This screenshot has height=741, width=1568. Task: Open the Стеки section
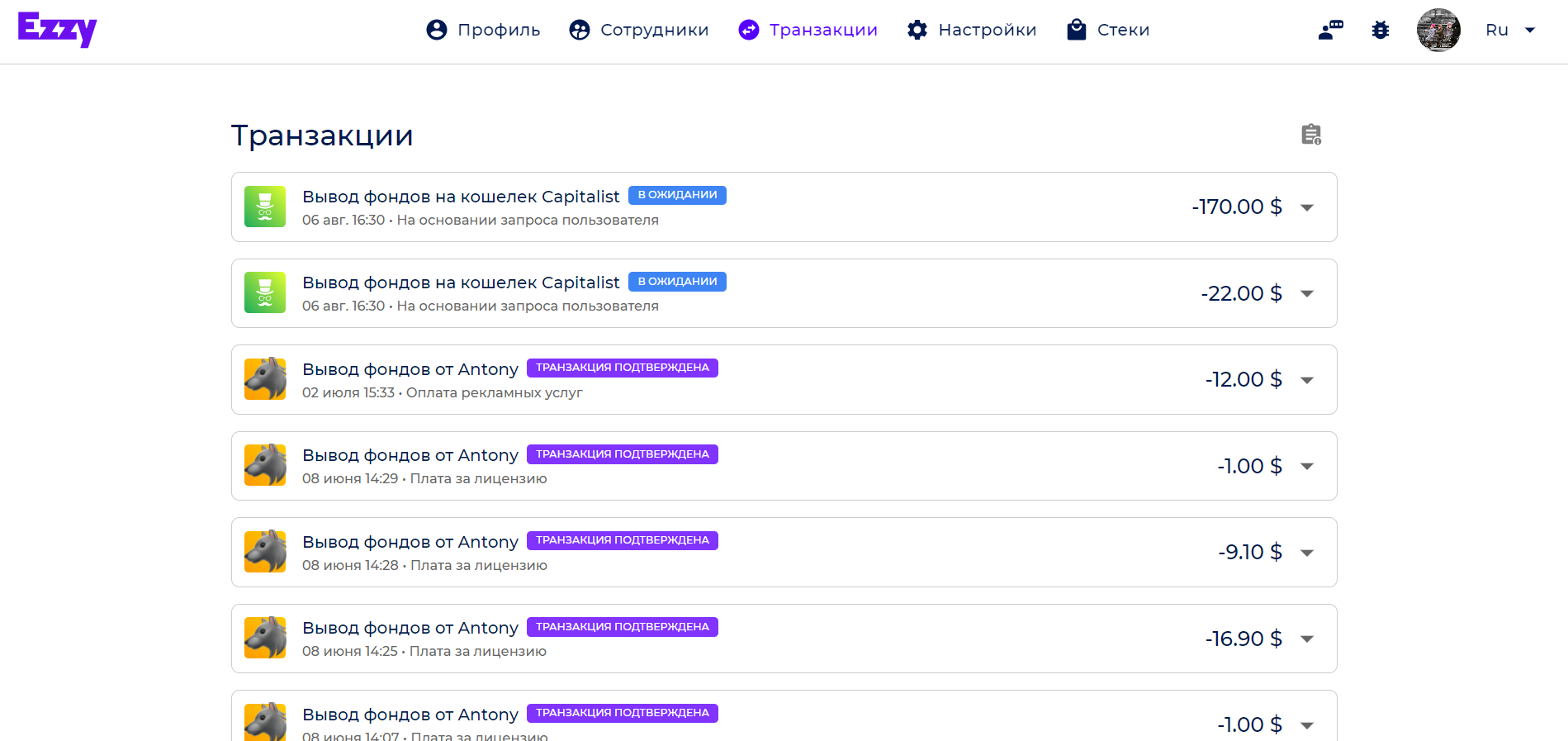1108,30
